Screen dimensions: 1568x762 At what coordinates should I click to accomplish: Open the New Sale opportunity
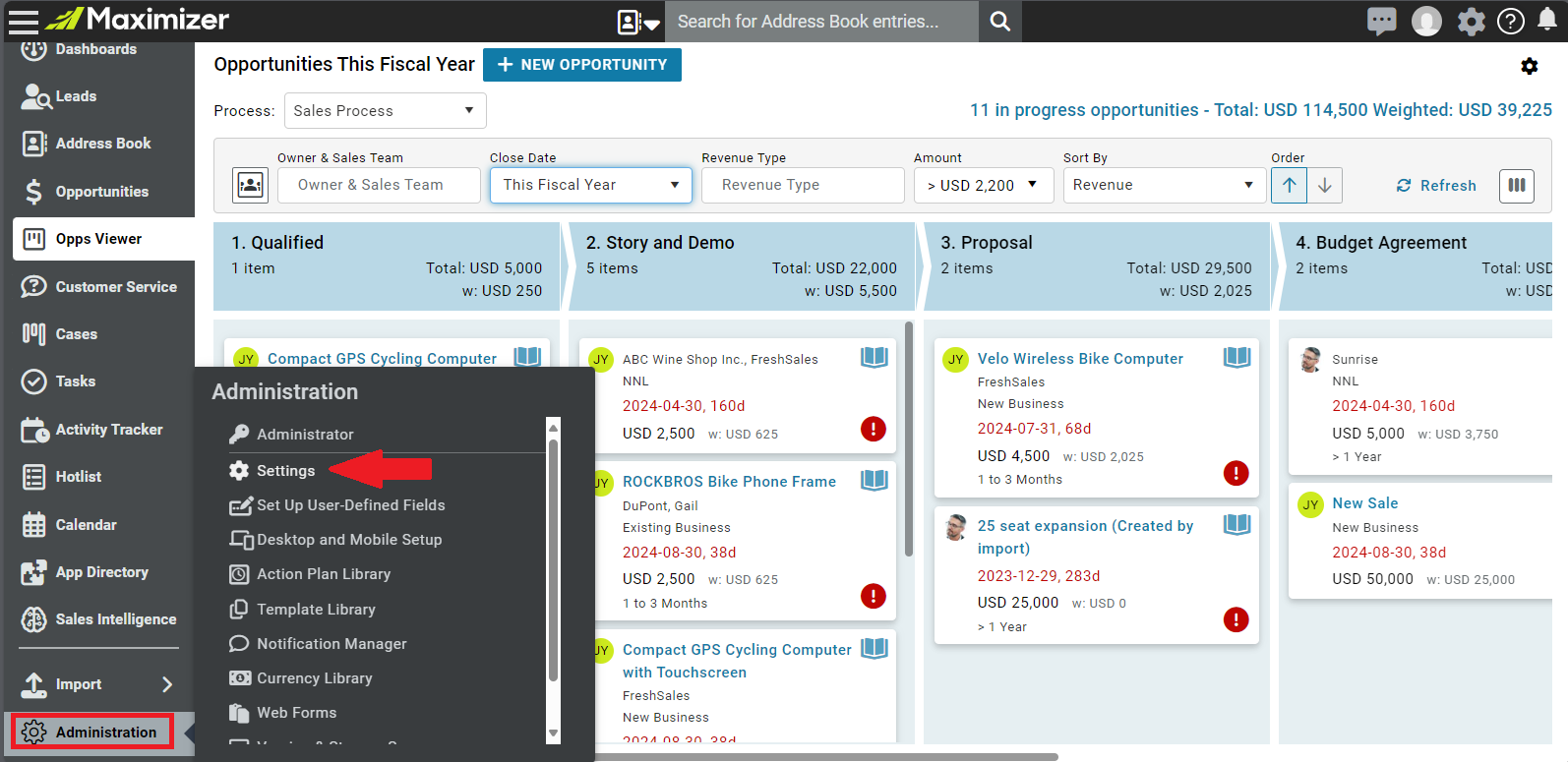click(1364, 503)
